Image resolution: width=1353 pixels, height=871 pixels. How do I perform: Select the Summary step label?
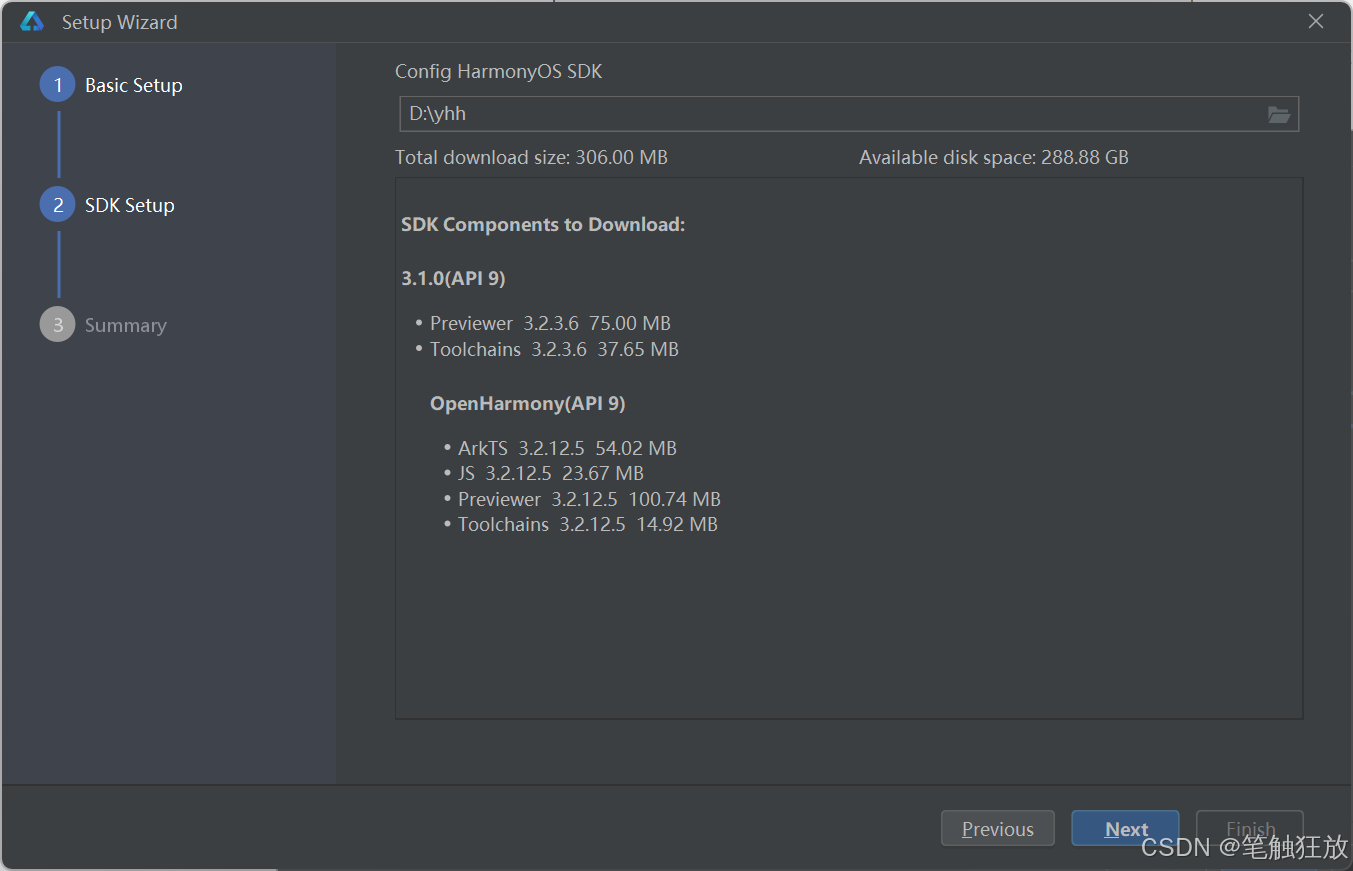[126, 325]
